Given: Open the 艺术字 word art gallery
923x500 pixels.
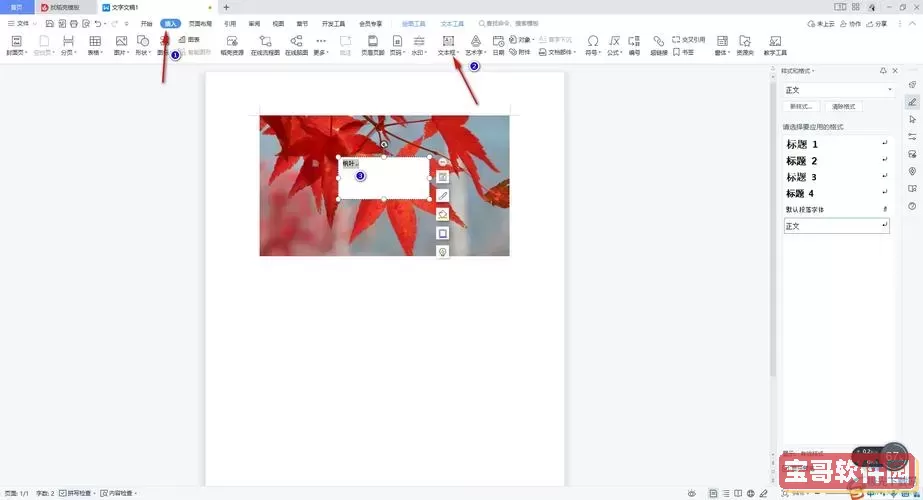Looking at the screenshot, I should coord(475,45).
